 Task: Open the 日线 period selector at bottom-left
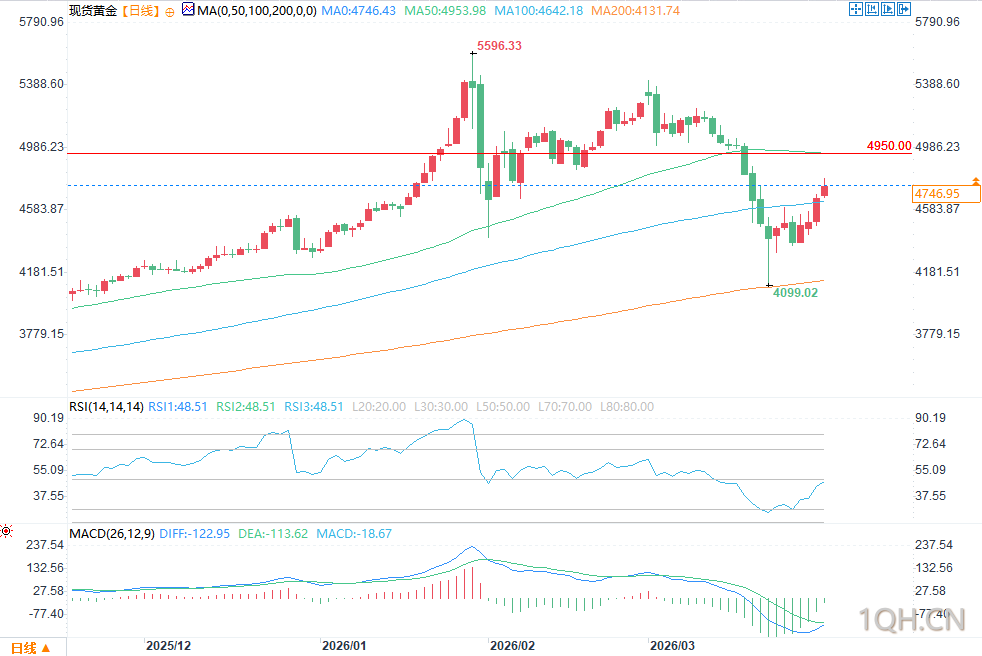[30, 648]
